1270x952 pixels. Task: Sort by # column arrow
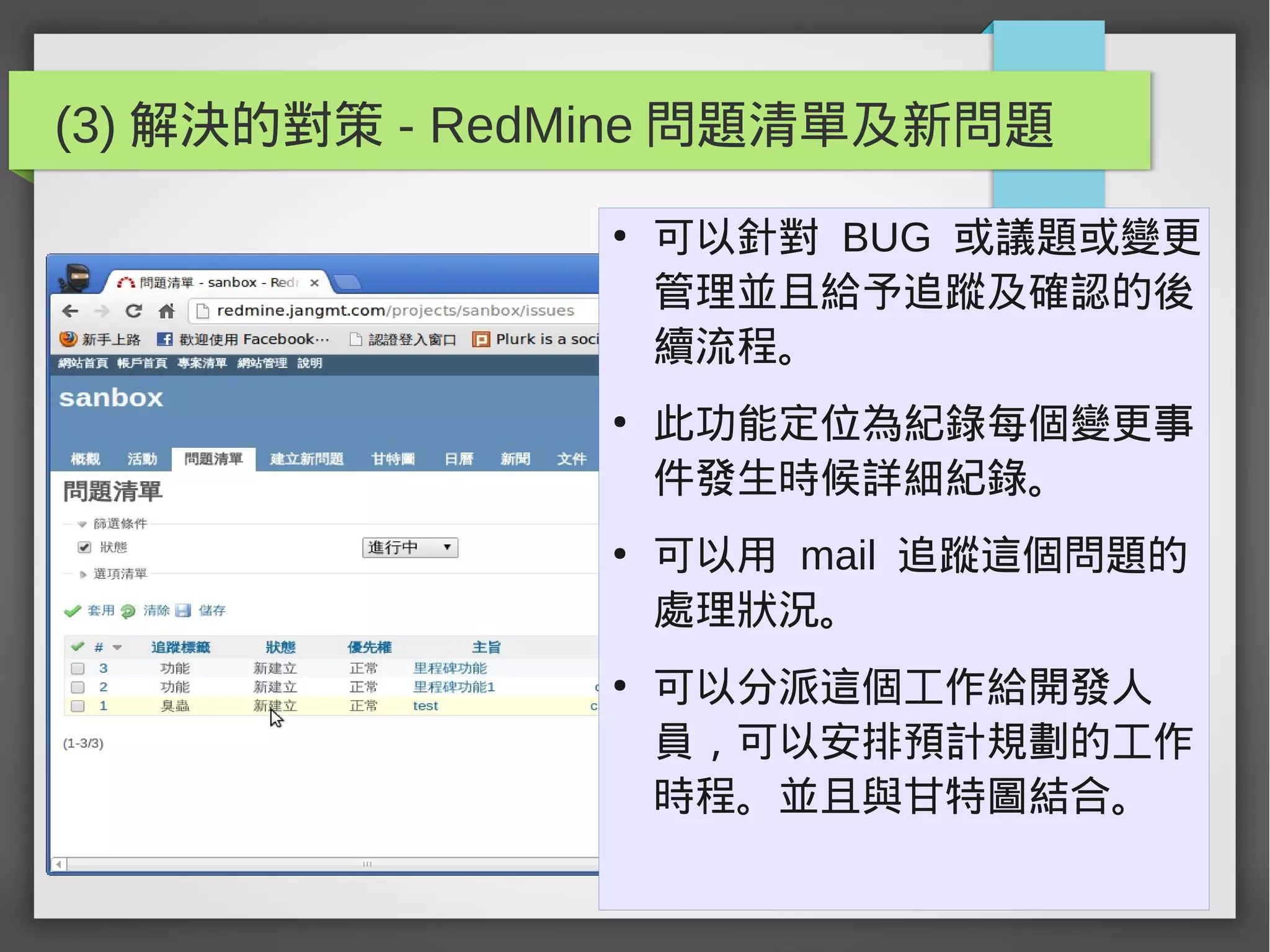click(117, 647)
